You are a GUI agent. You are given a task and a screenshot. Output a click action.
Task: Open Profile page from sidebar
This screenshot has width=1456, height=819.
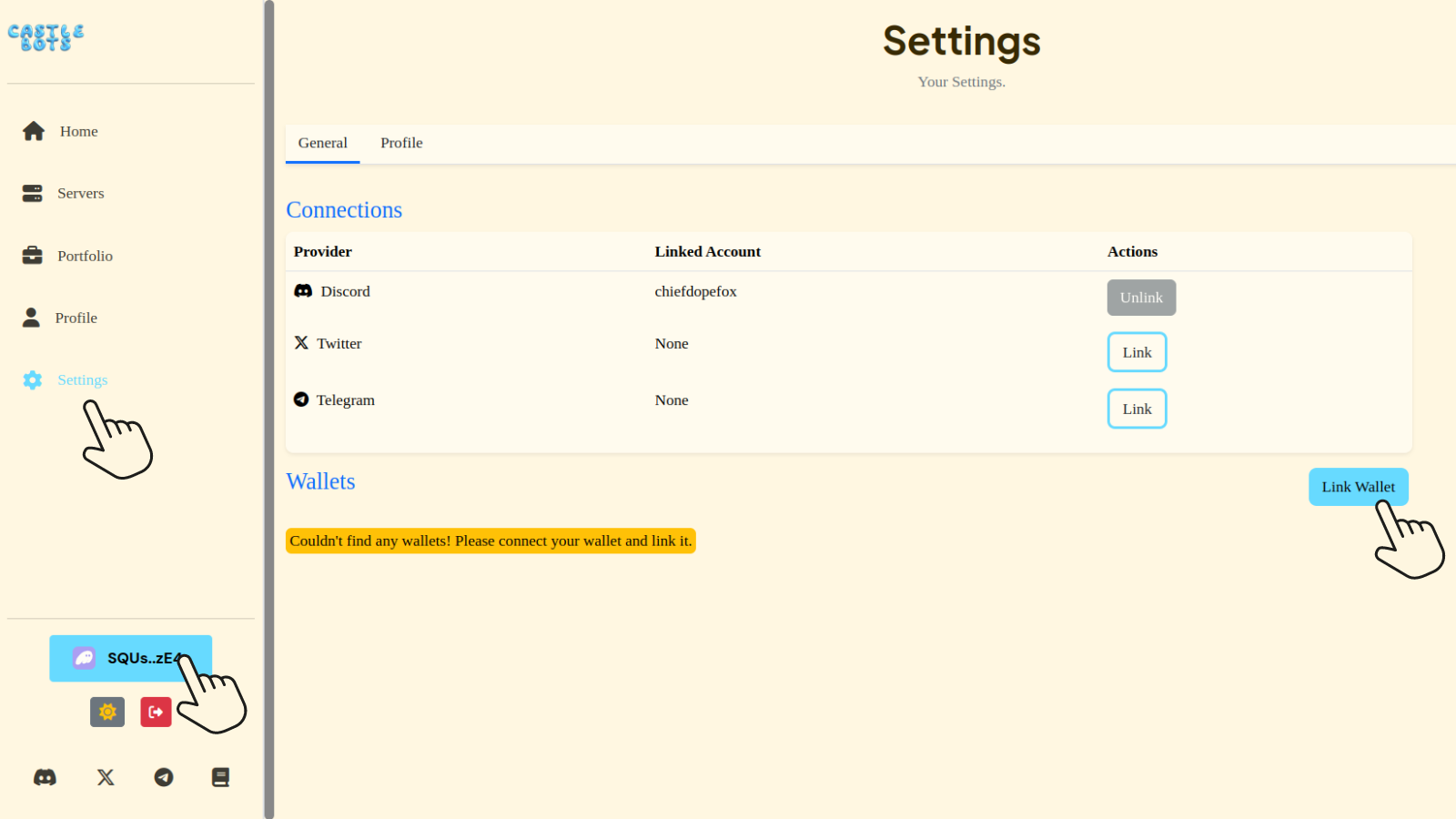(x=76, y=318)
